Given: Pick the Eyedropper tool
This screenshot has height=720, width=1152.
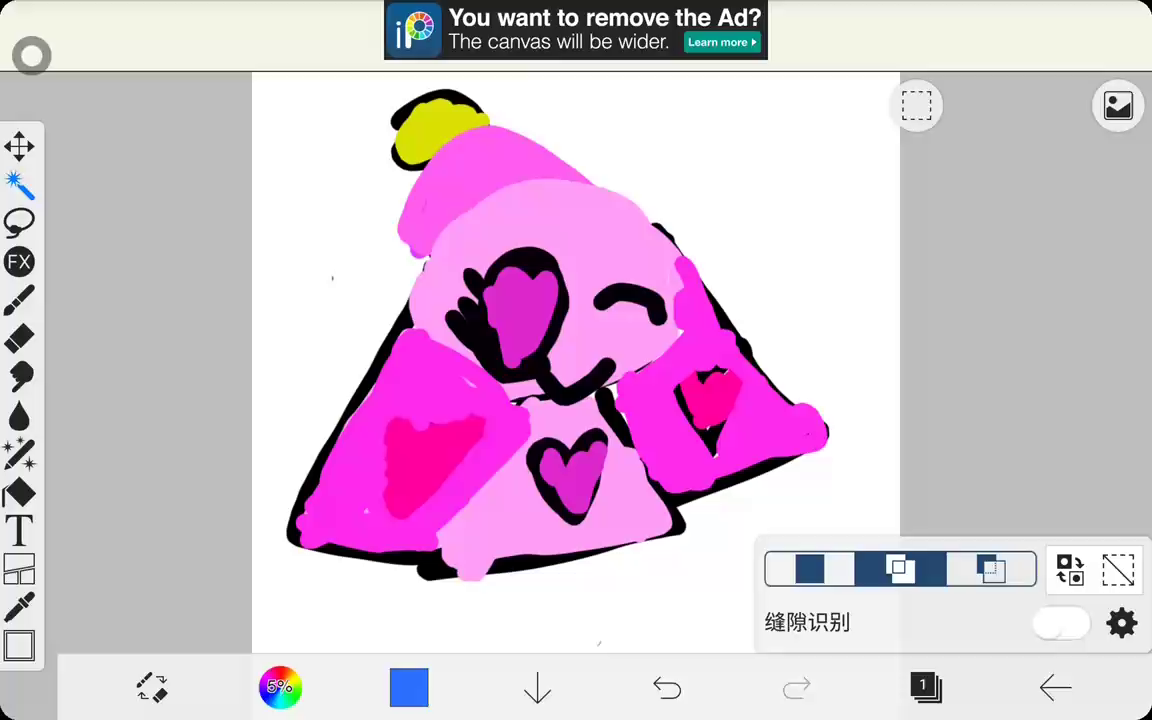Looking at the screenshot, I should 19,607.
